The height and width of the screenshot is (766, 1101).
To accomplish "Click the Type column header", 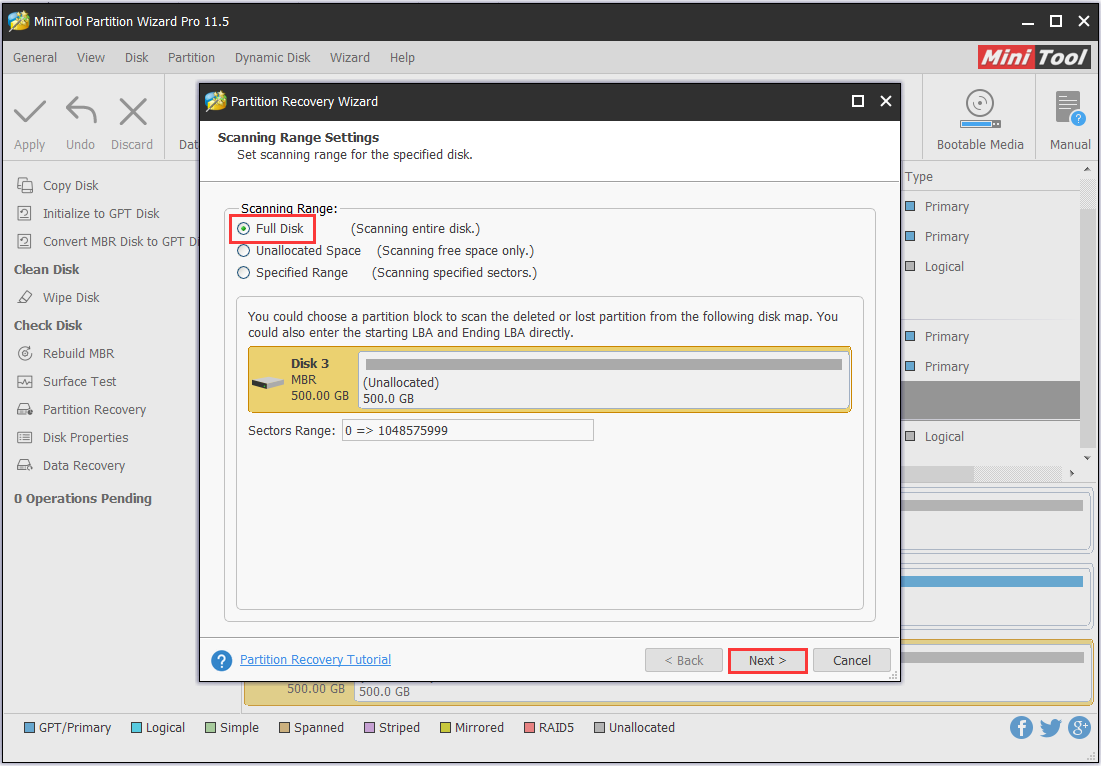I will [919, 177].
